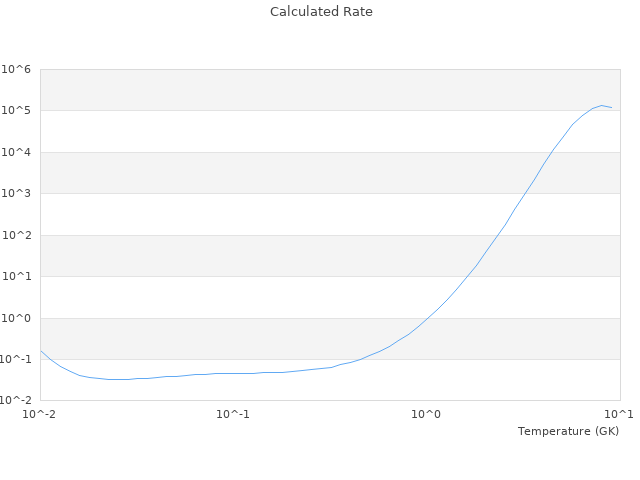Pick the 10^4 y-axis tick label

pos(16,152)
